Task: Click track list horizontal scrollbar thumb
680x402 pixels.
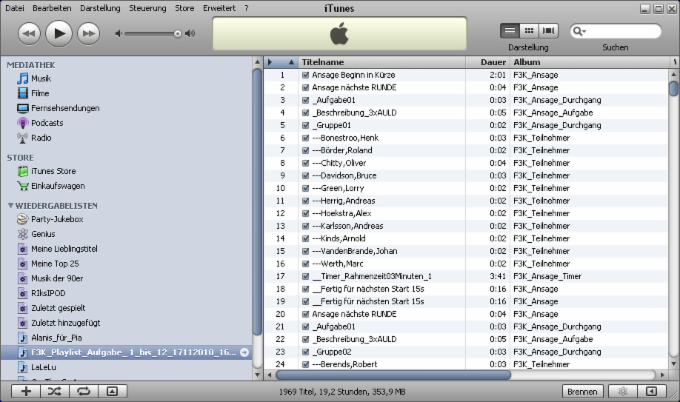Action: (x=393, y=375)
